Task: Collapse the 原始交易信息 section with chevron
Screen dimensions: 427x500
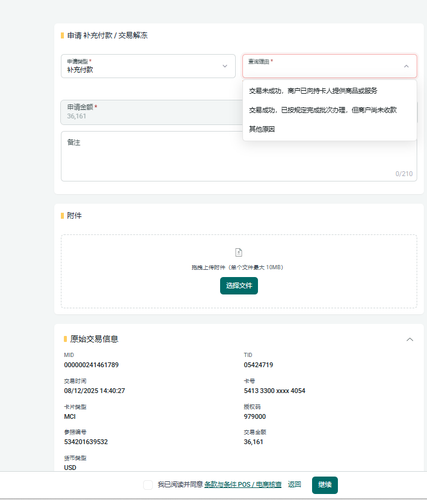Action: (410, 339)
